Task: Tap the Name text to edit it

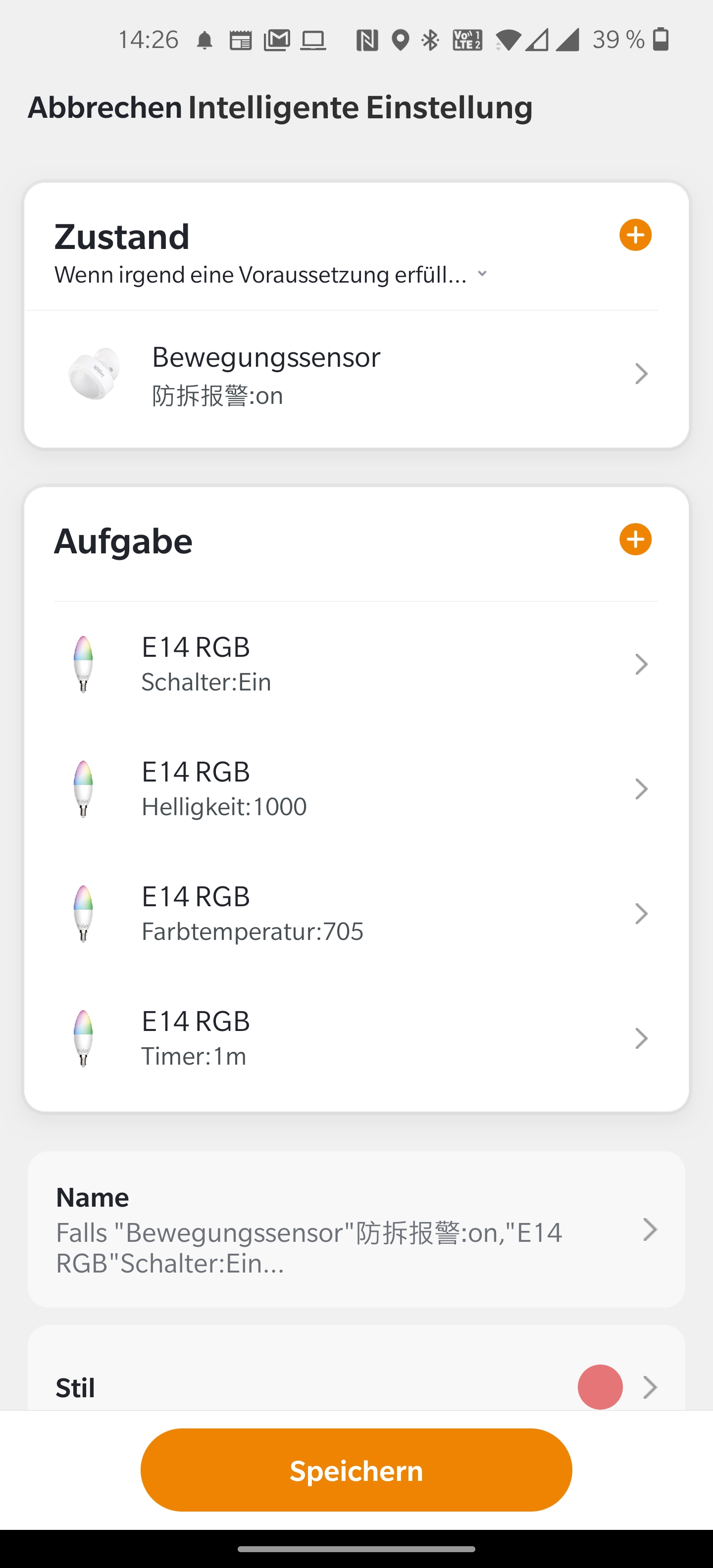Action: (308, 1247)
